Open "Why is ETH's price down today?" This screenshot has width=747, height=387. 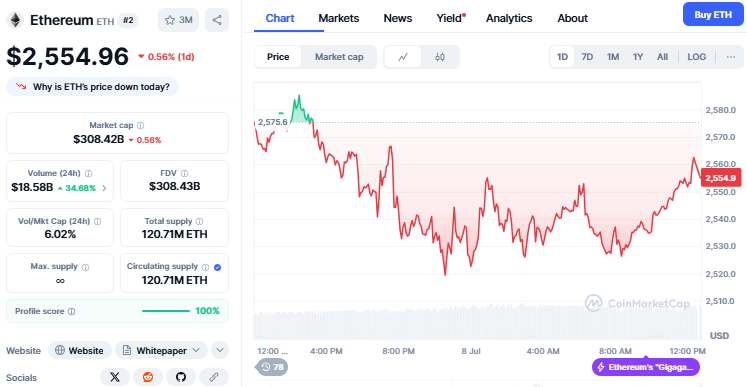(92, 87)
